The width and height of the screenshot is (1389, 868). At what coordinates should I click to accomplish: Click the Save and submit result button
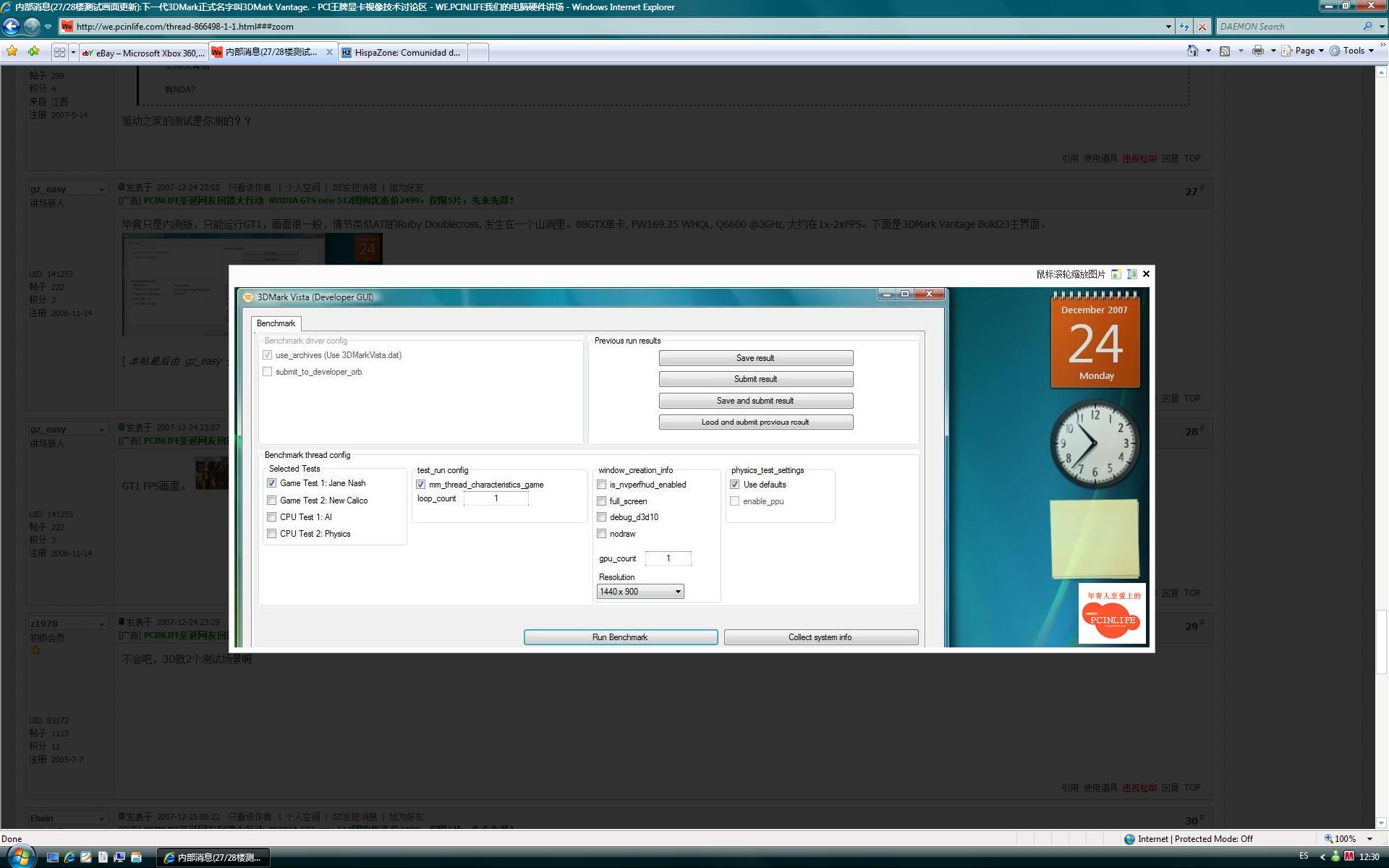755,401
